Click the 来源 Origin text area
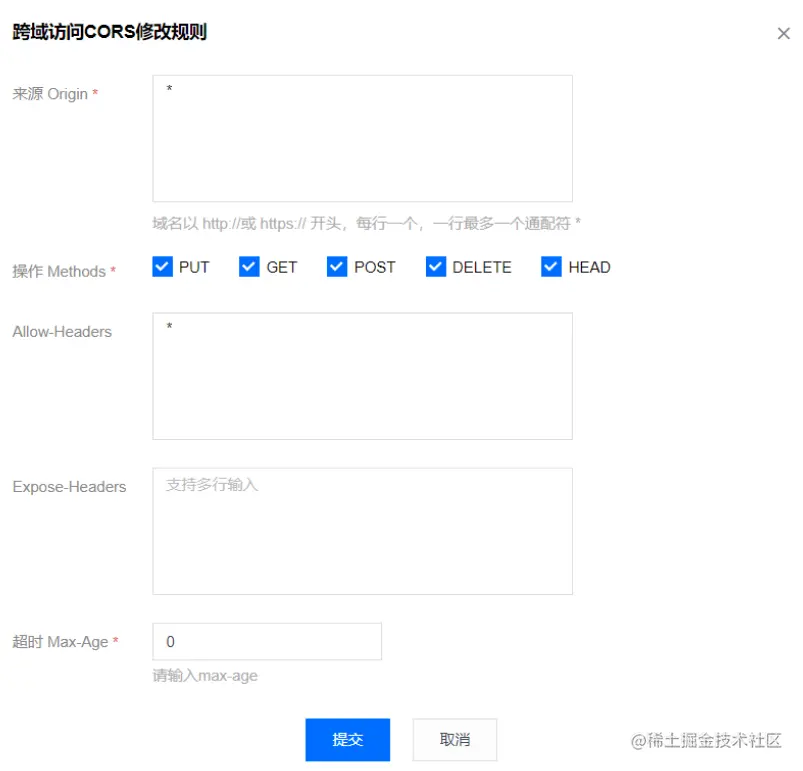This screenshot has height=771, width=803. click(362, 138)
